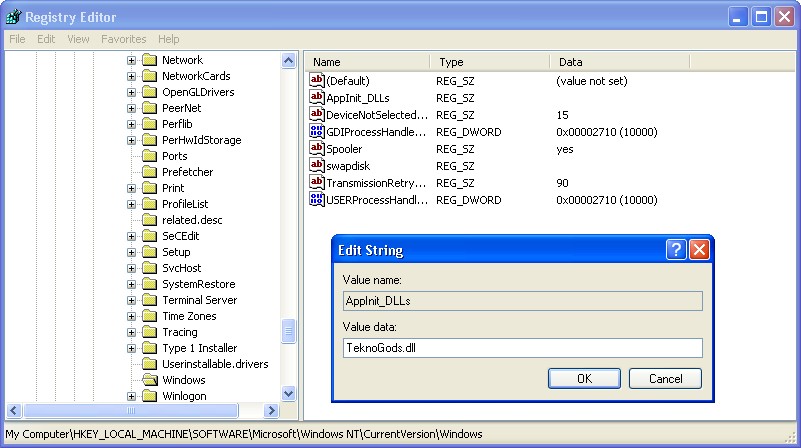Click the Registry Editor title bar icon
This screenshot has width=801, height=448.
click(x=13, y=17)
